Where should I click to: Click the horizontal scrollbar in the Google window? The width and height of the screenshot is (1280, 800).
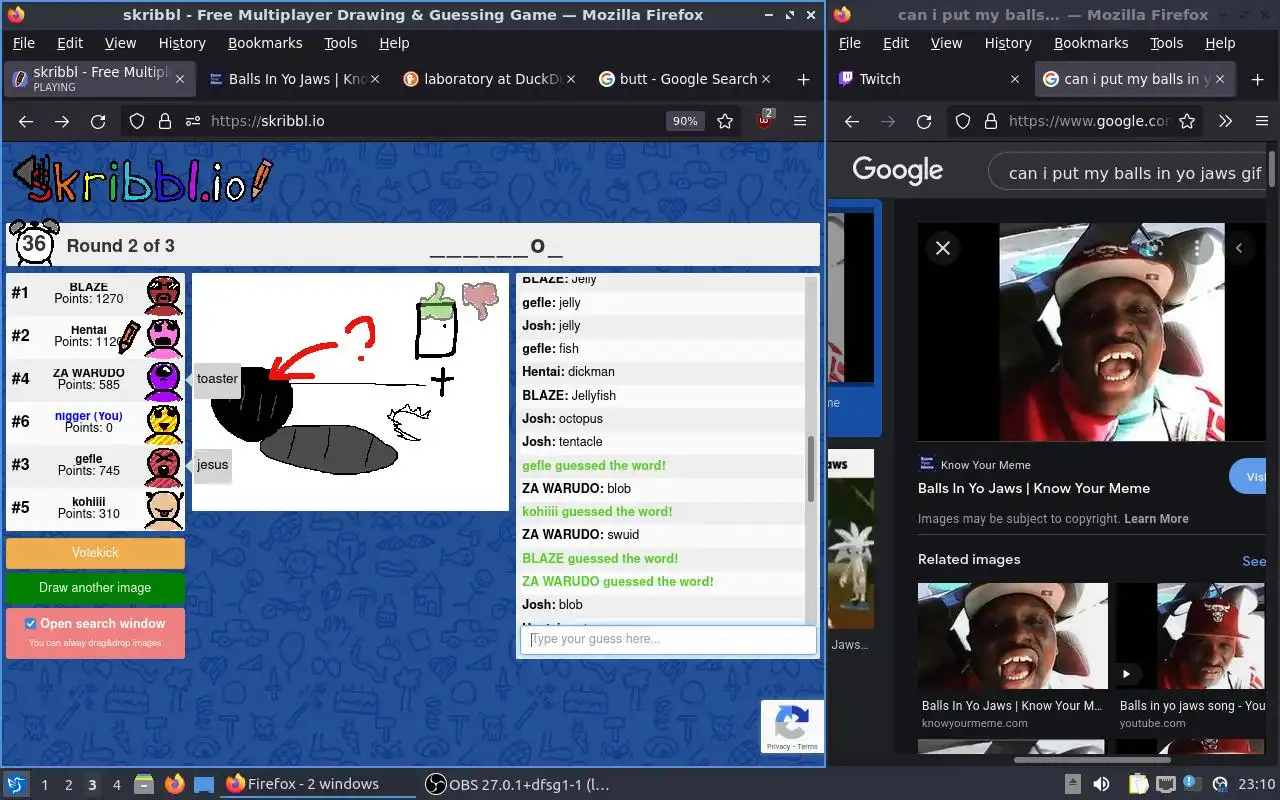(x=1092, y=760)
